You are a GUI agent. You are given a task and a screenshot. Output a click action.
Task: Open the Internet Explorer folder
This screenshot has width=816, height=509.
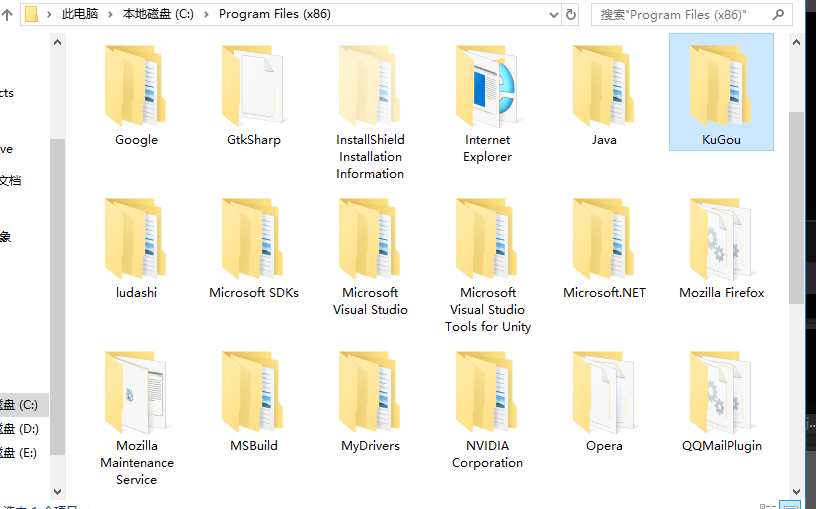(x=487, y=104)
